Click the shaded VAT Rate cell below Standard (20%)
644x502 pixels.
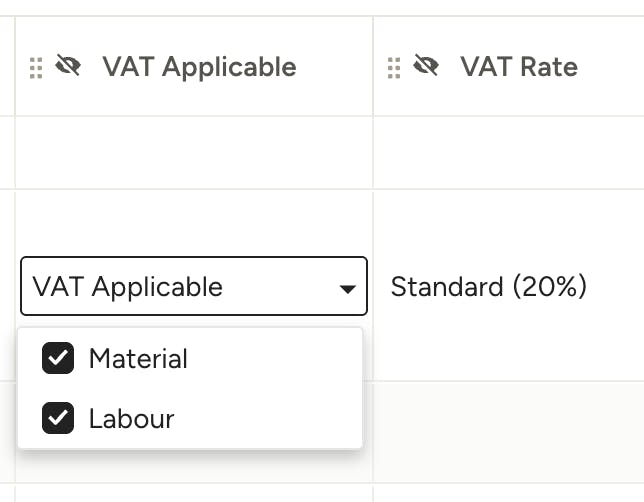point(509,432)
